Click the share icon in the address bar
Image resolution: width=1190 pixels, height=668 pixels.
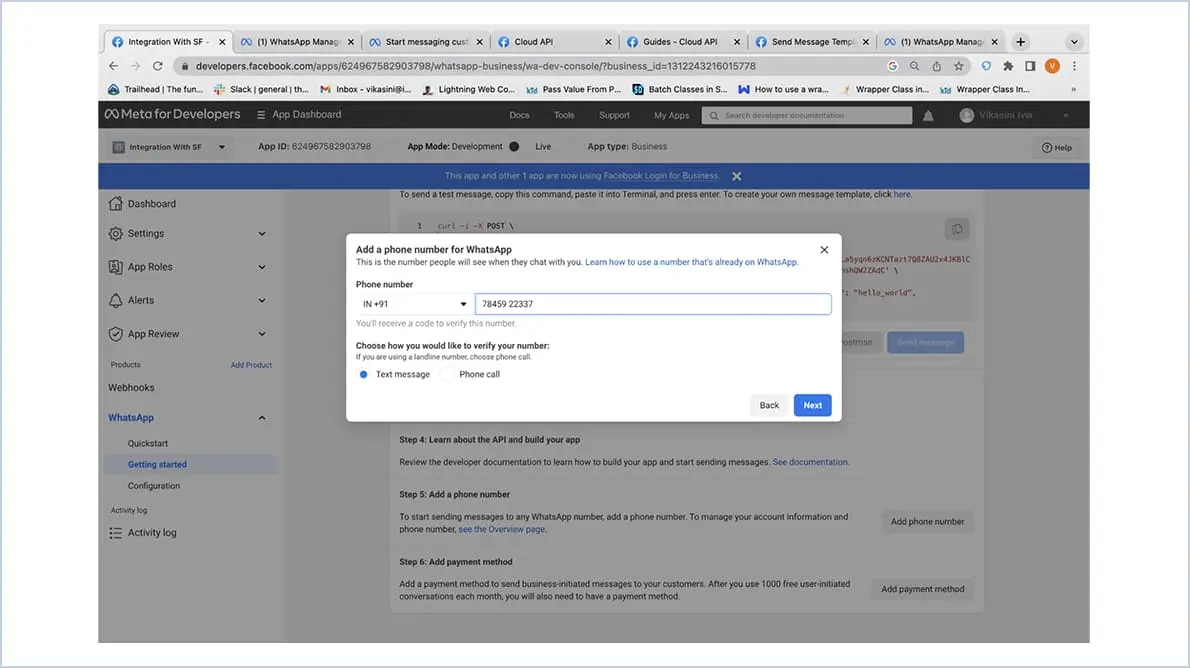tap(937, 66)
